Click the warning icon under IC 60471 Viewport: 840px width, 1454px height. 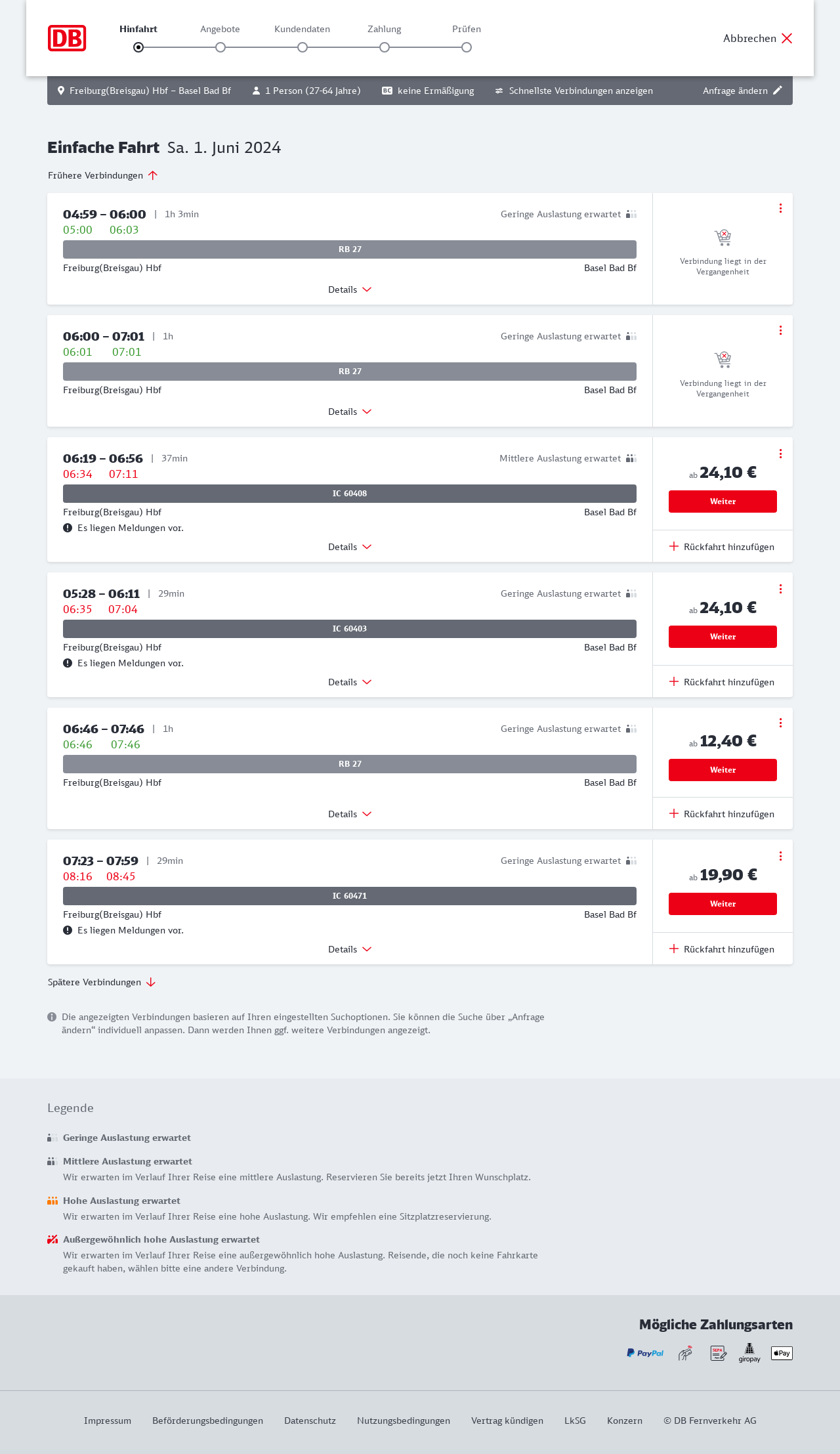point(68,930)
